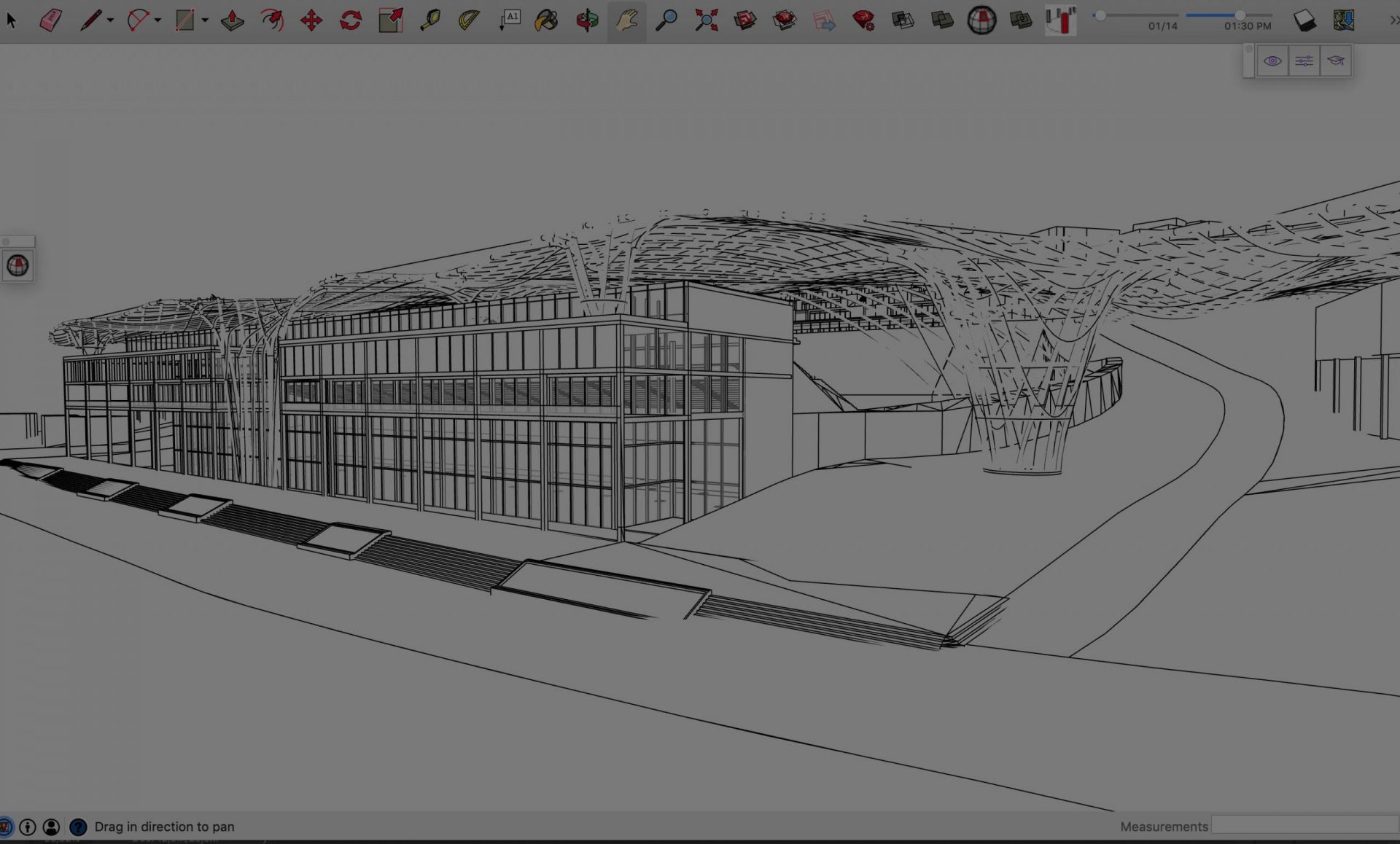Toggle the Shadows display button
Screen dimensions: 1400x844
click(x=1061, y=20)
